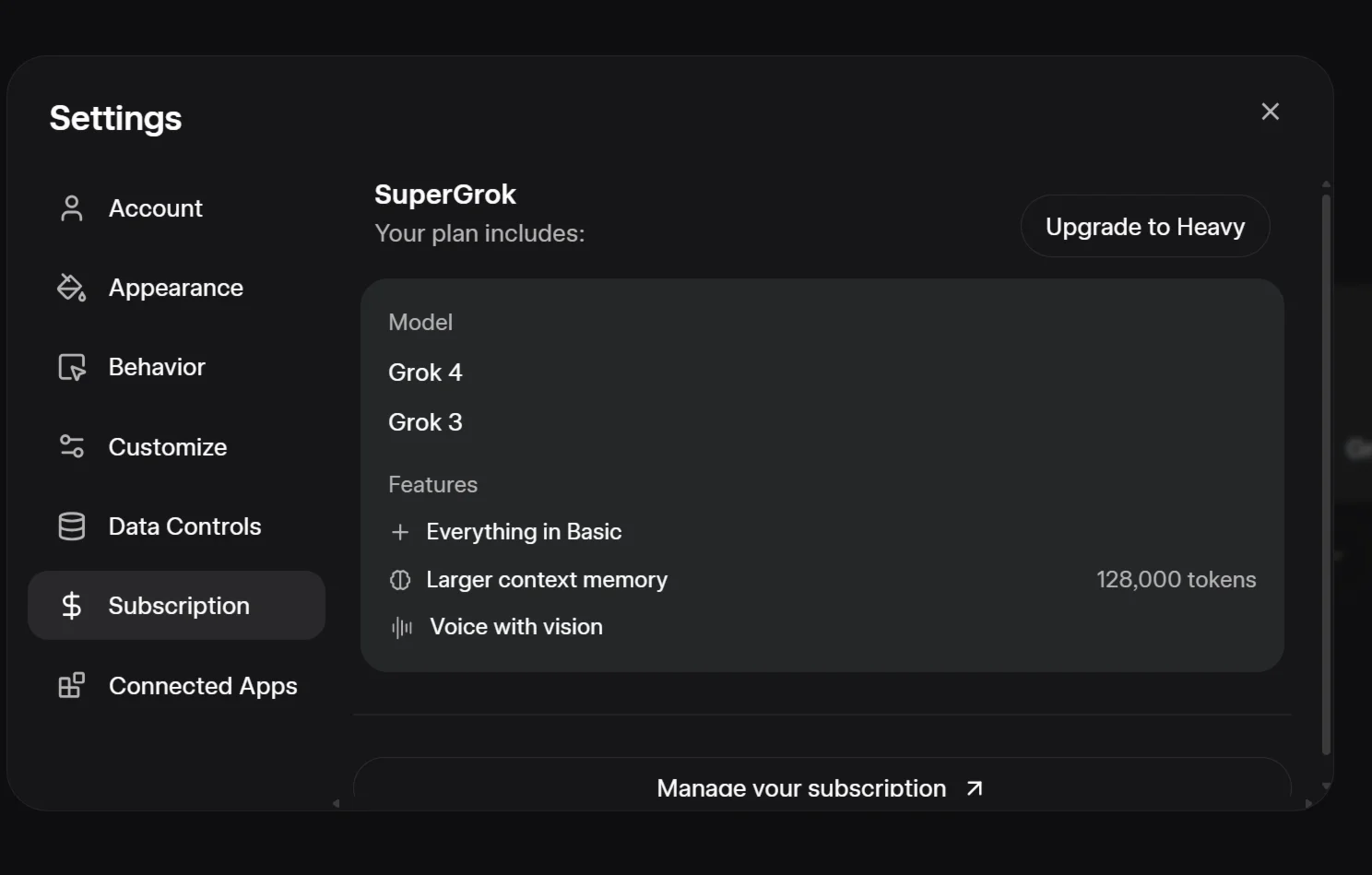Click the Connected Apps grid icon
Screen dimensions: 1372x875
[72, 686]
